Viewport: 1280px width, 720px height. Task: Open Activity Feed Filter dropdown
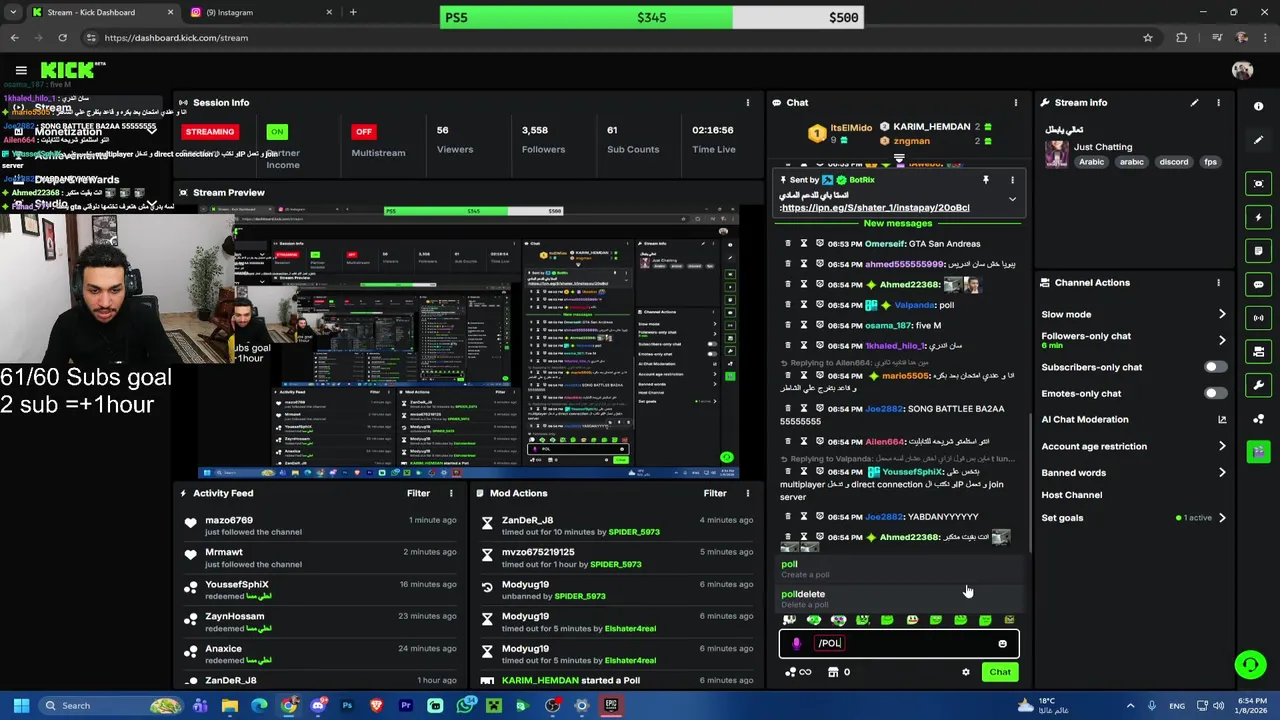coord(418,493)
